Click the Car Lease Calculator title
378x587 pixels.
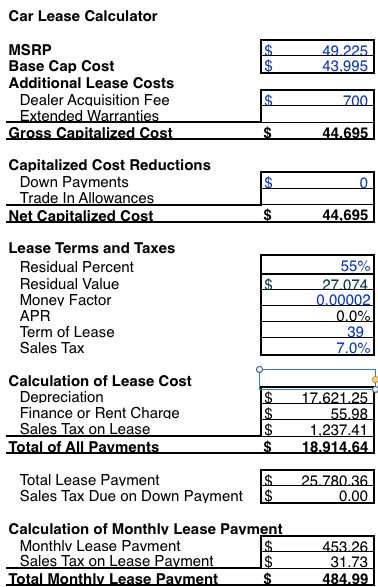(x=83, y=16)
